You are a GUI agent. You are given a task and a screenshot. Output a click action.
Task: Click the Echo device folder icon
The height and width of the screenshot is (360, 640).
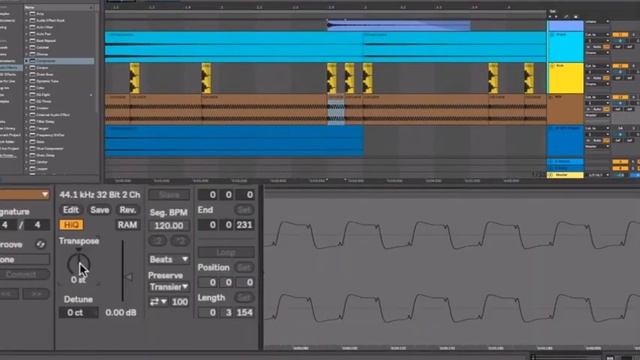32,88
